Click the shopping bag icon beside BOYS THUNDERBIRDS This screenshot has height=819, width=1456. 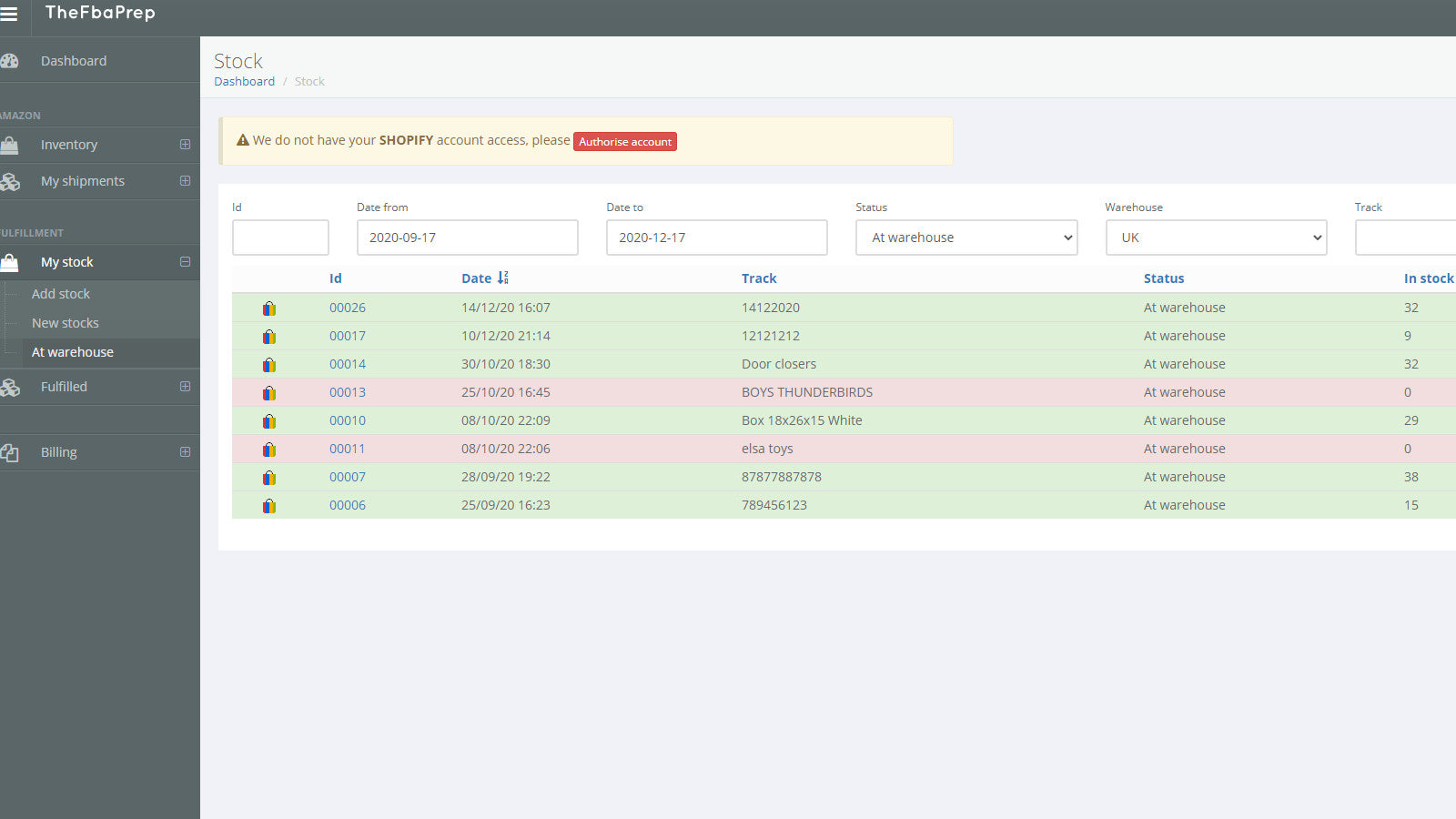pos(269,393)
